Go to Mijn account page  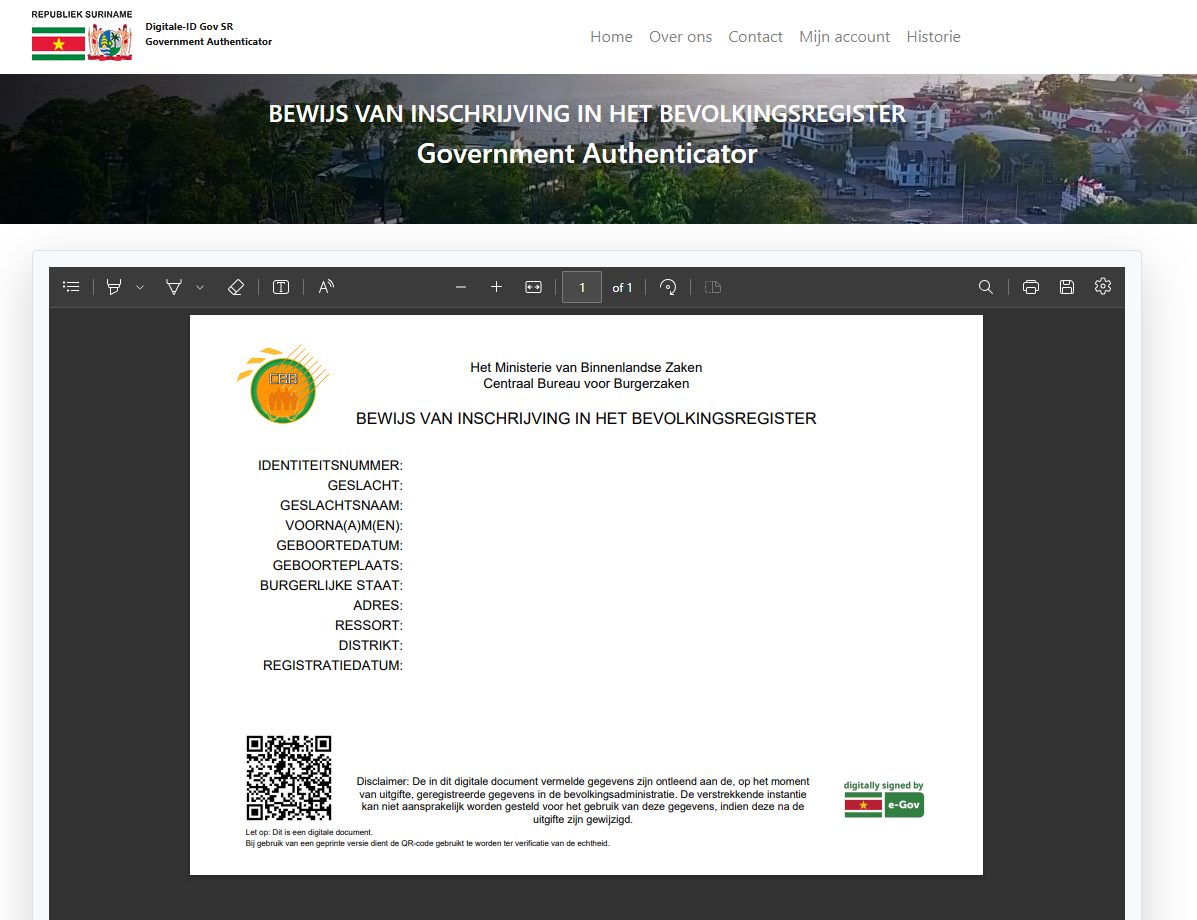(844, 37)
